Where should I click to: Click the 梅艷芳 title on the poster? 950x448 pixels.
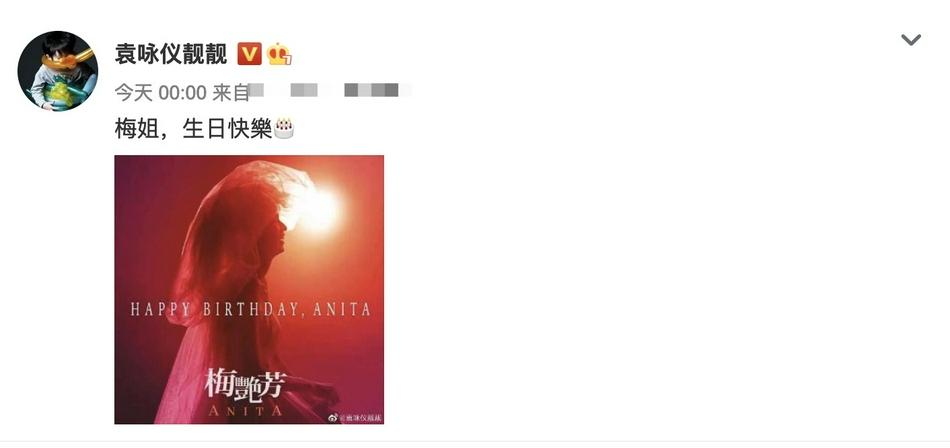pyautogui.click(x=244, y=384)
